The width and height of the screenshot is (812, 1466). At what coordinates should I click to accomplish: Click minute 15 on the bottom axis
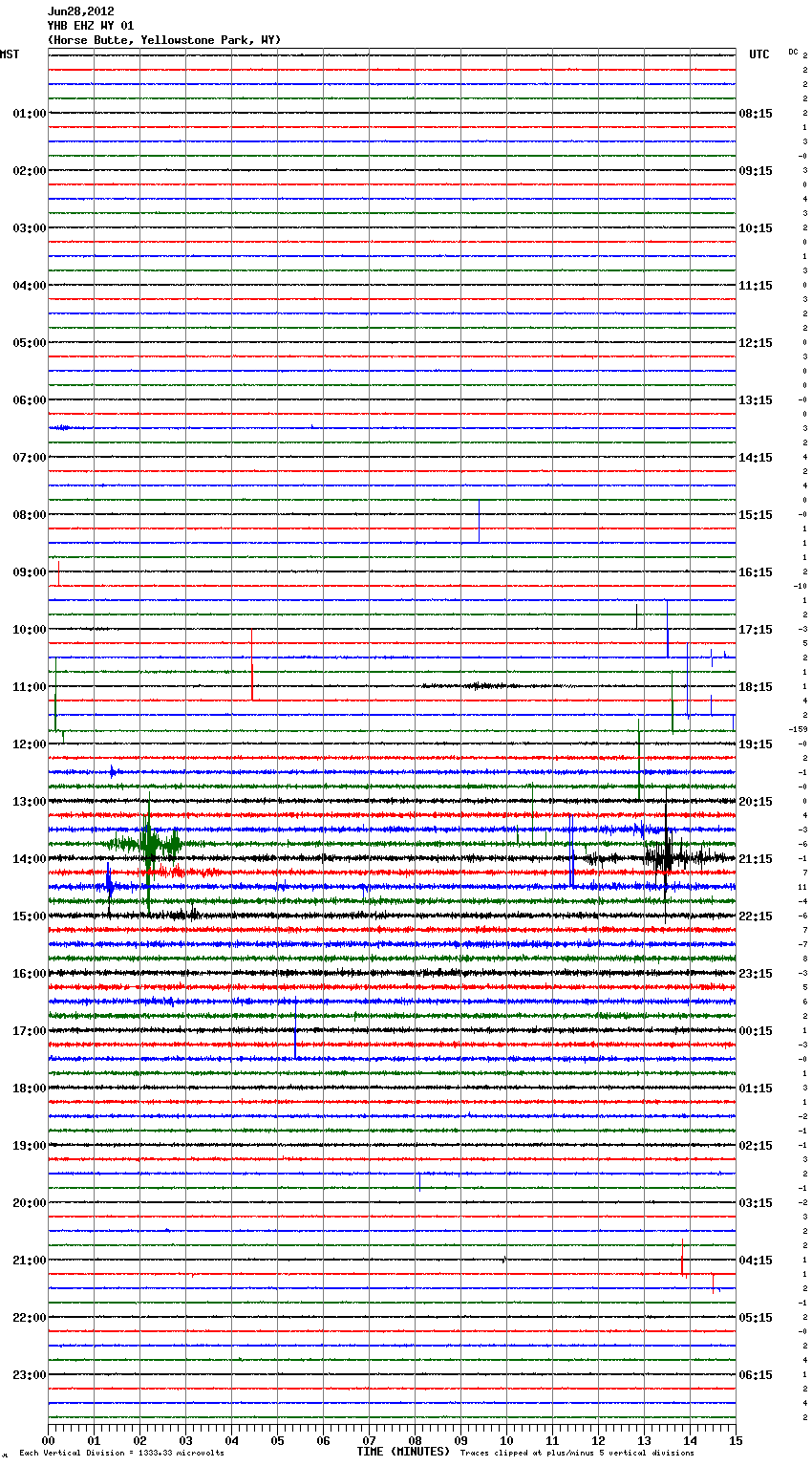pyautogui.click(x=735, y=1440)
